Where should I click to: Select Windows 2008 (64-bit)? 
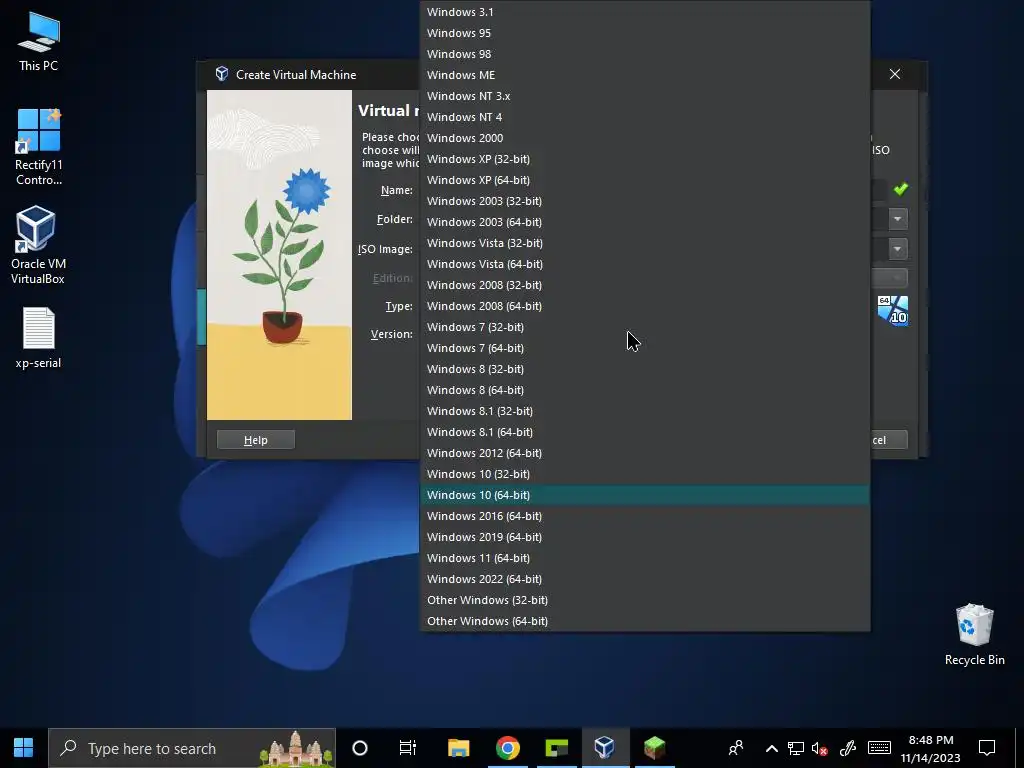(x=645, y=306)
